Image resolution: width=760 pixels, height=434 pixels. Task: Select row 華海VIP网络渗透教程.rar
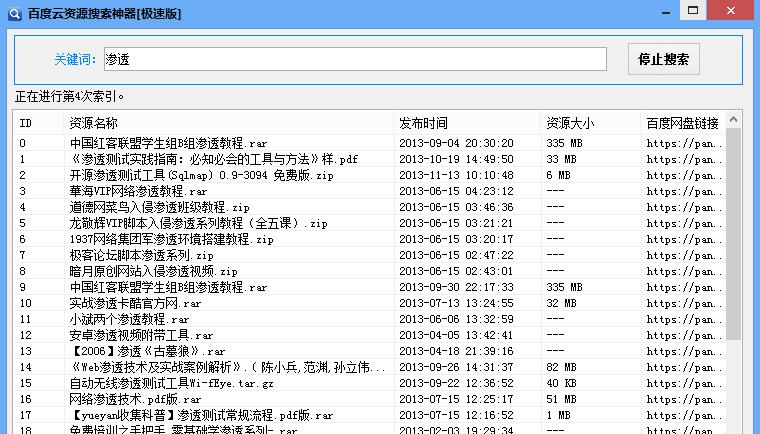tap(370, 191)
